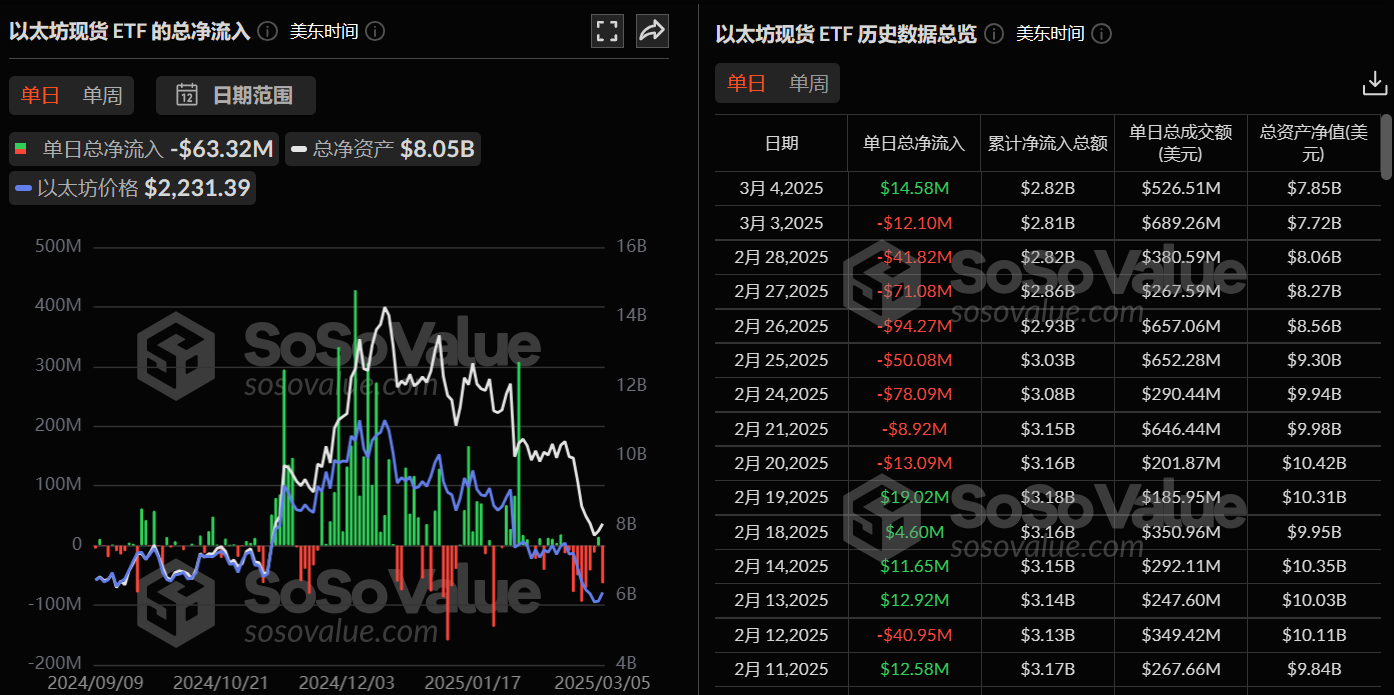Click info icon beside 历史数据总览 title
This screenshot has height=695, width=1394.
pos(994,33)
